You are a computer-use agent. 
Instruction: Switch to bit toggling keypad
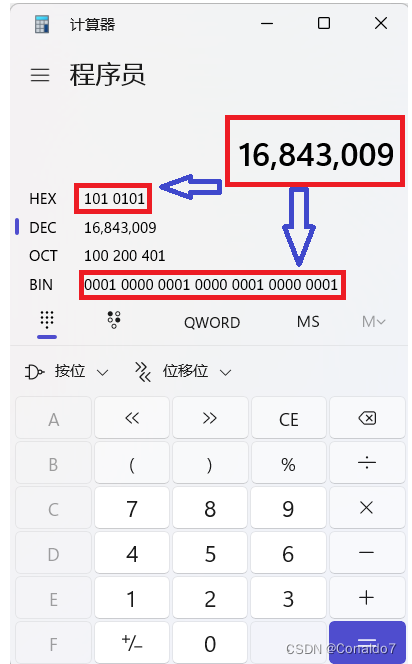click(114, 320)
